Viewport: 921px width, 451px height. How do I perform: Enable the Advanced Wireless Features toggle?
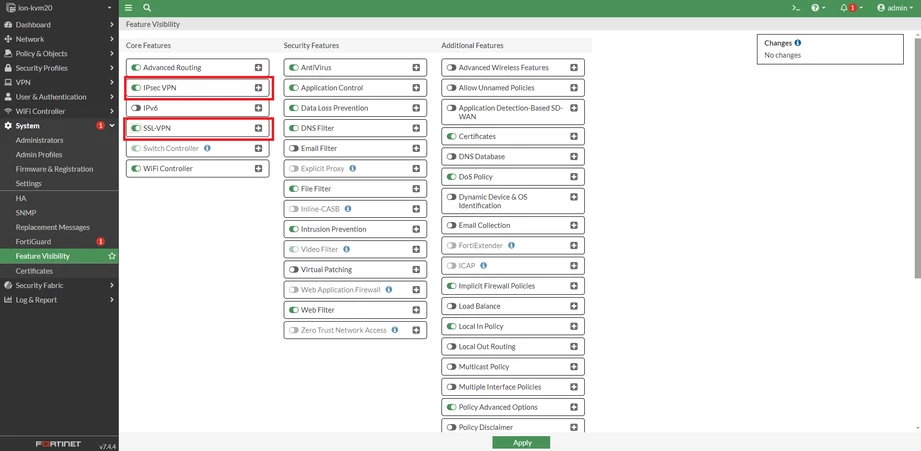point(451,68)
